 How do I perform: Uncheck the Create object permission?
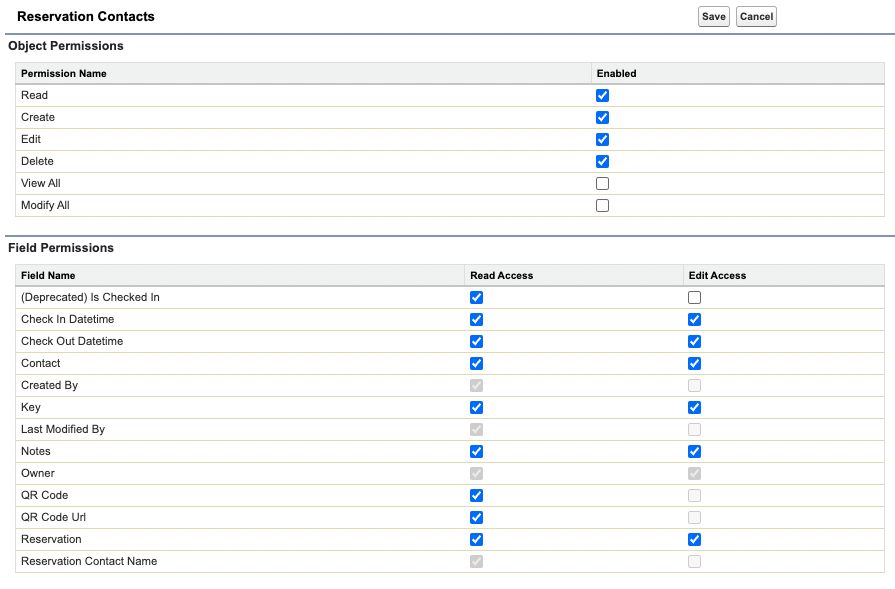click(602, 118)
